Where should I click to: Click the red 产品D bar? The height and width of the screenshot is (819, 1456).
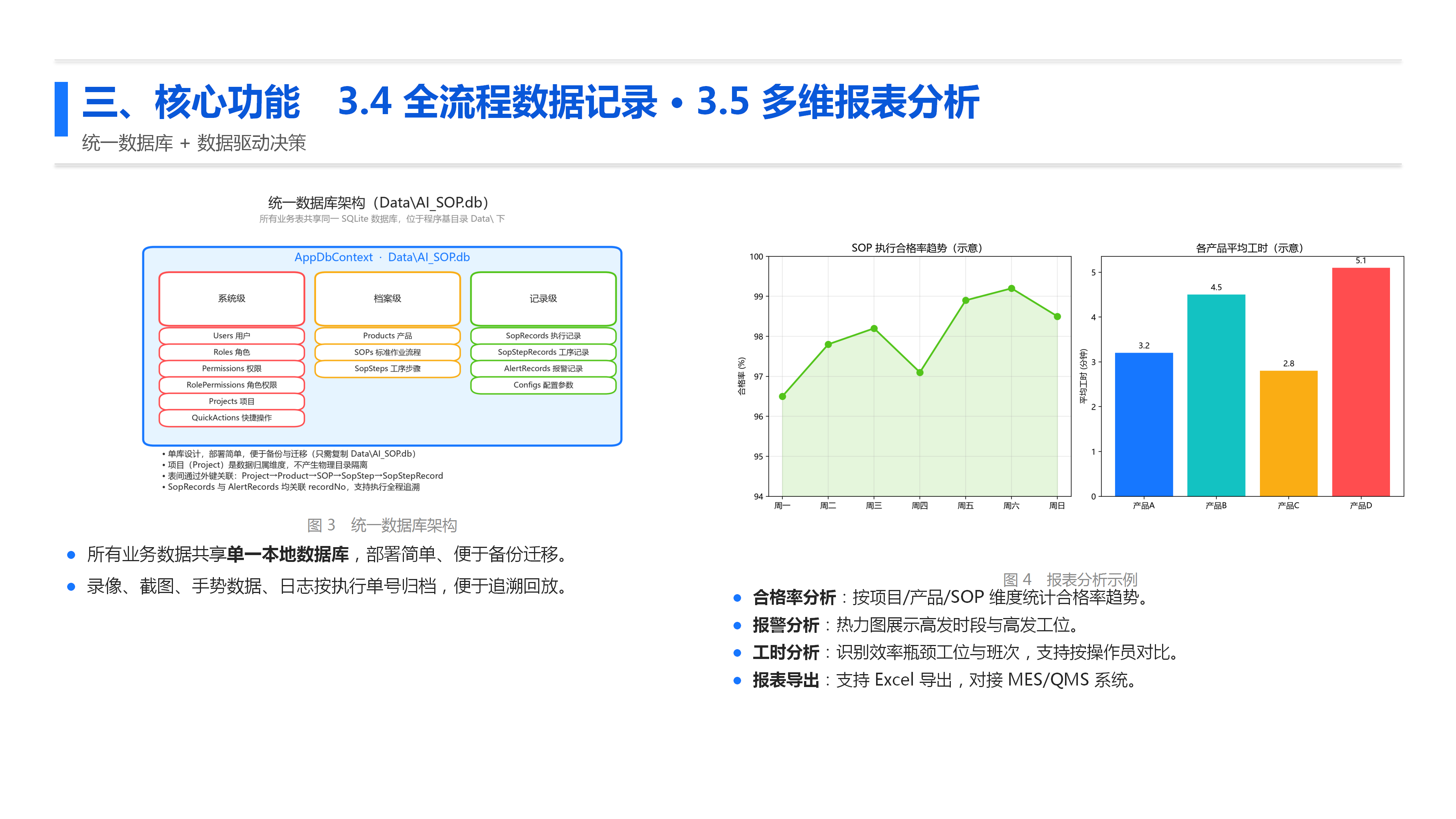pos(1360,381)
